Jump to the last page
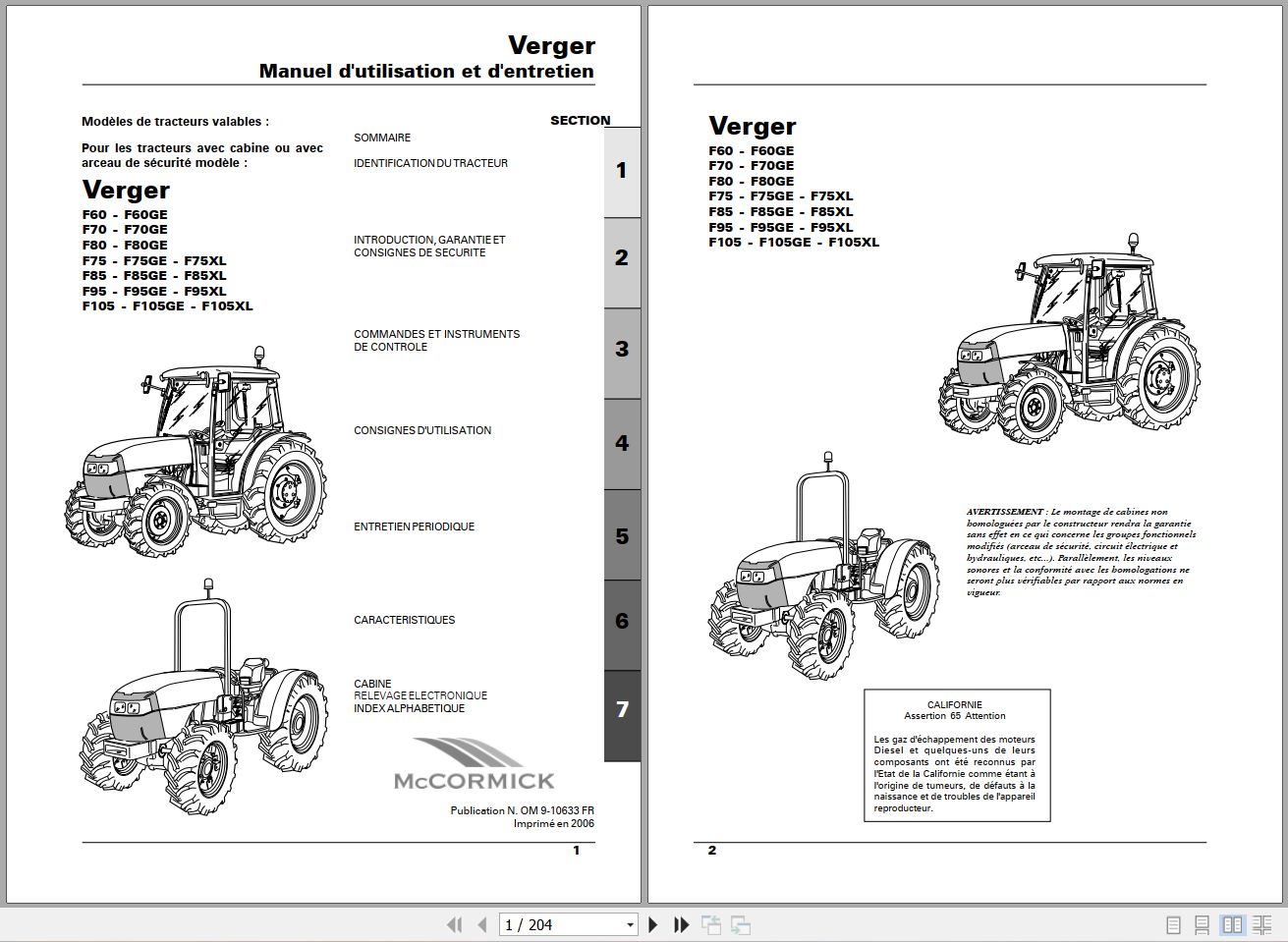 tap(682, 925)
